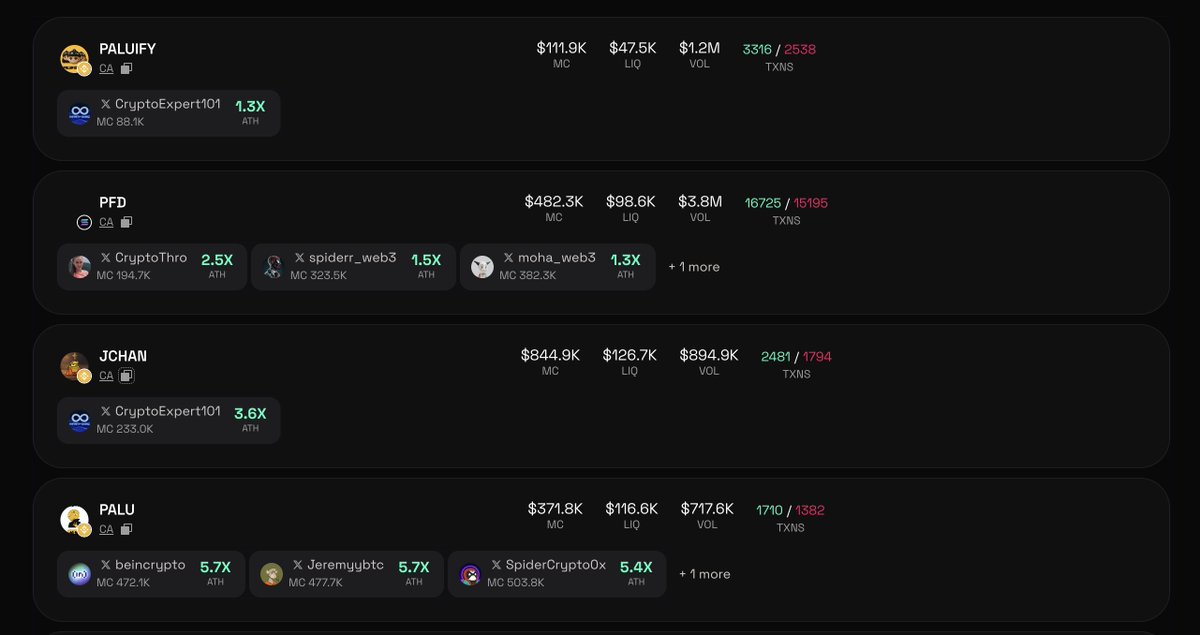
Task: Copy the PALU contract address
Action: [x=126, y=530]
